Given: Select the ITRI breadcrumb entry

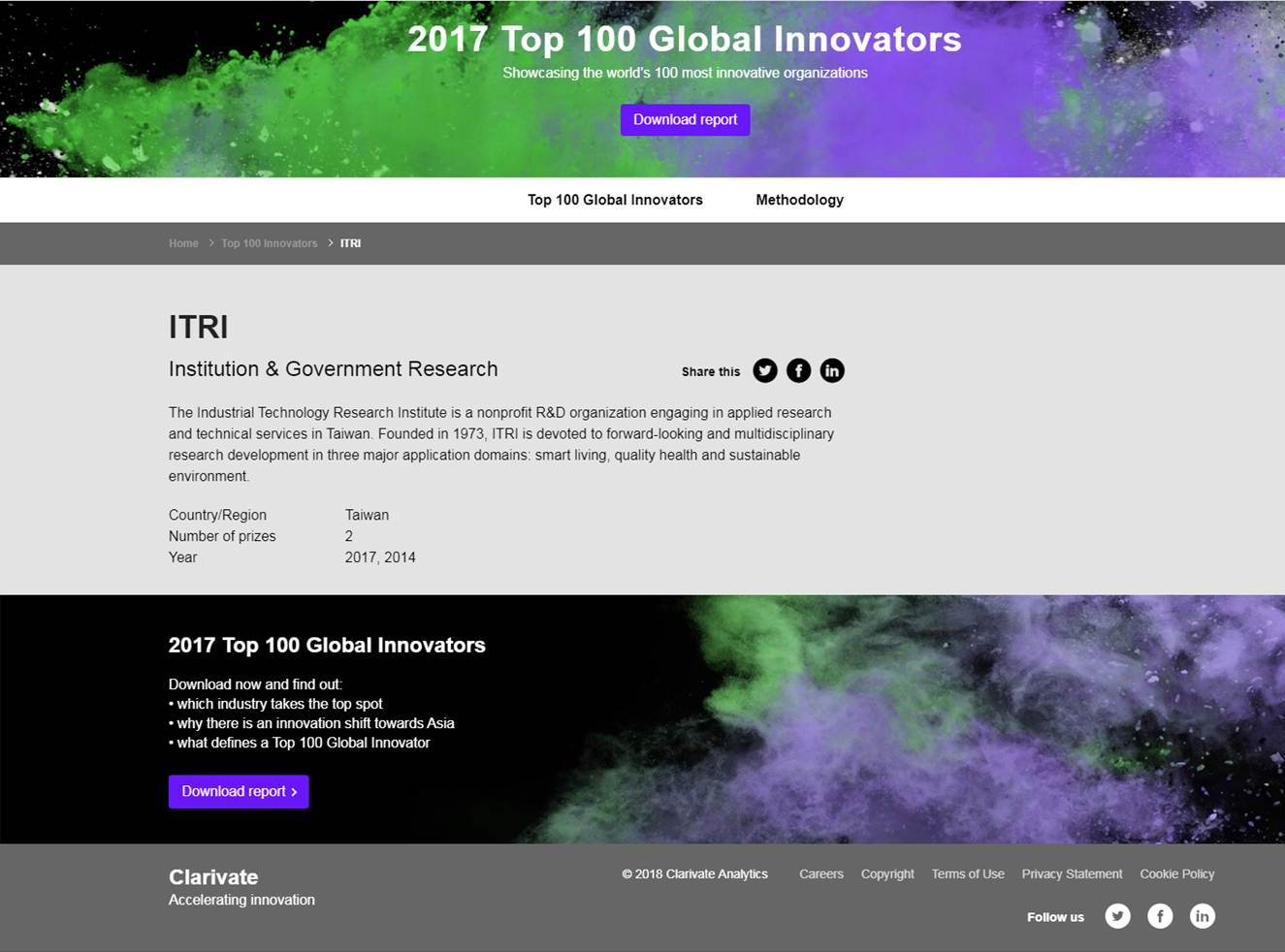Looking at the screenshot, I should (351, 243).
